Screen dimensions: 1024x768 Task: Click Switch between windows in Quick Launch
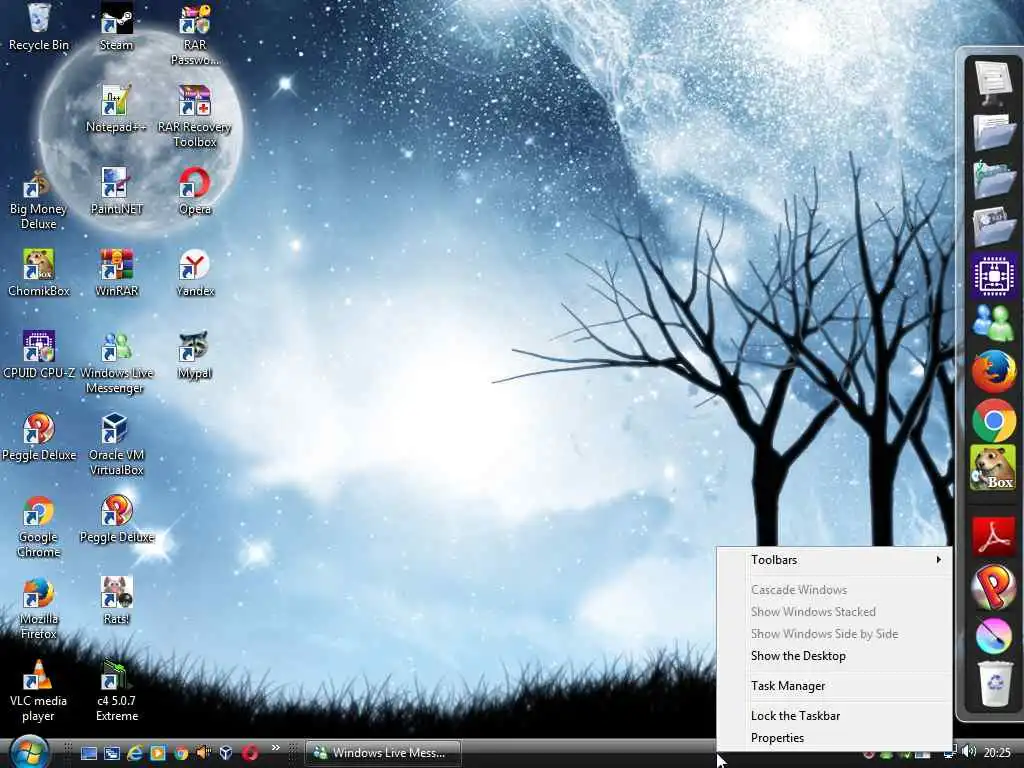112,753
